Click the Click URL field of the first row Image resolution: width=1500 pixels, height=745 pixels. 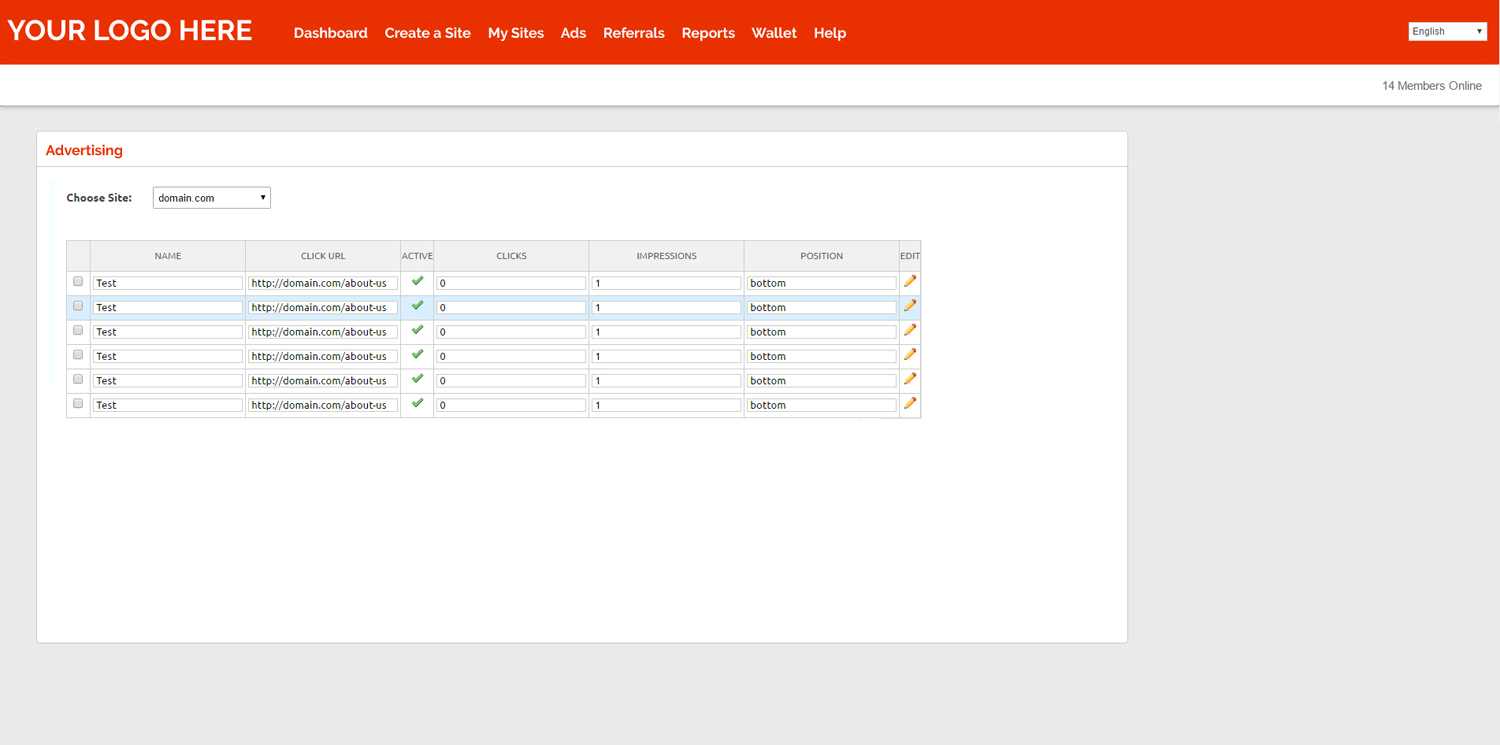(323, 283)
